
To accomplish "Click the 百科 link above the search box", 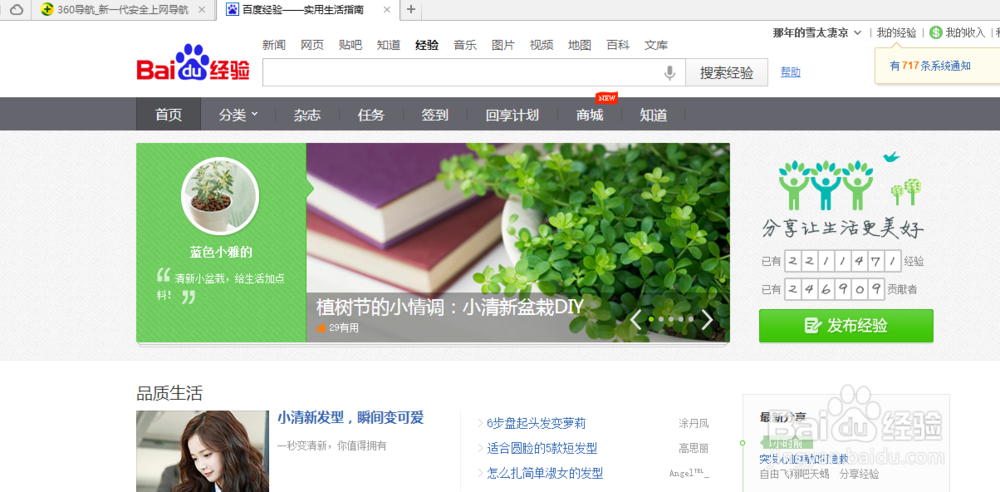I will (618, 45).
